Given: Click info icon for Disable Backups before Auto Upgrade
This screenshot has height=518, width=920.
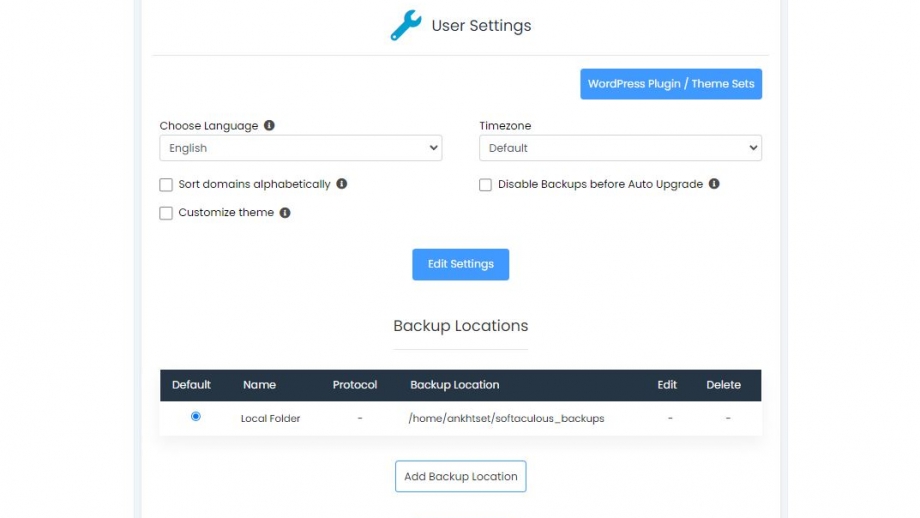Looking at the screenshot, I should pos(713,184).
